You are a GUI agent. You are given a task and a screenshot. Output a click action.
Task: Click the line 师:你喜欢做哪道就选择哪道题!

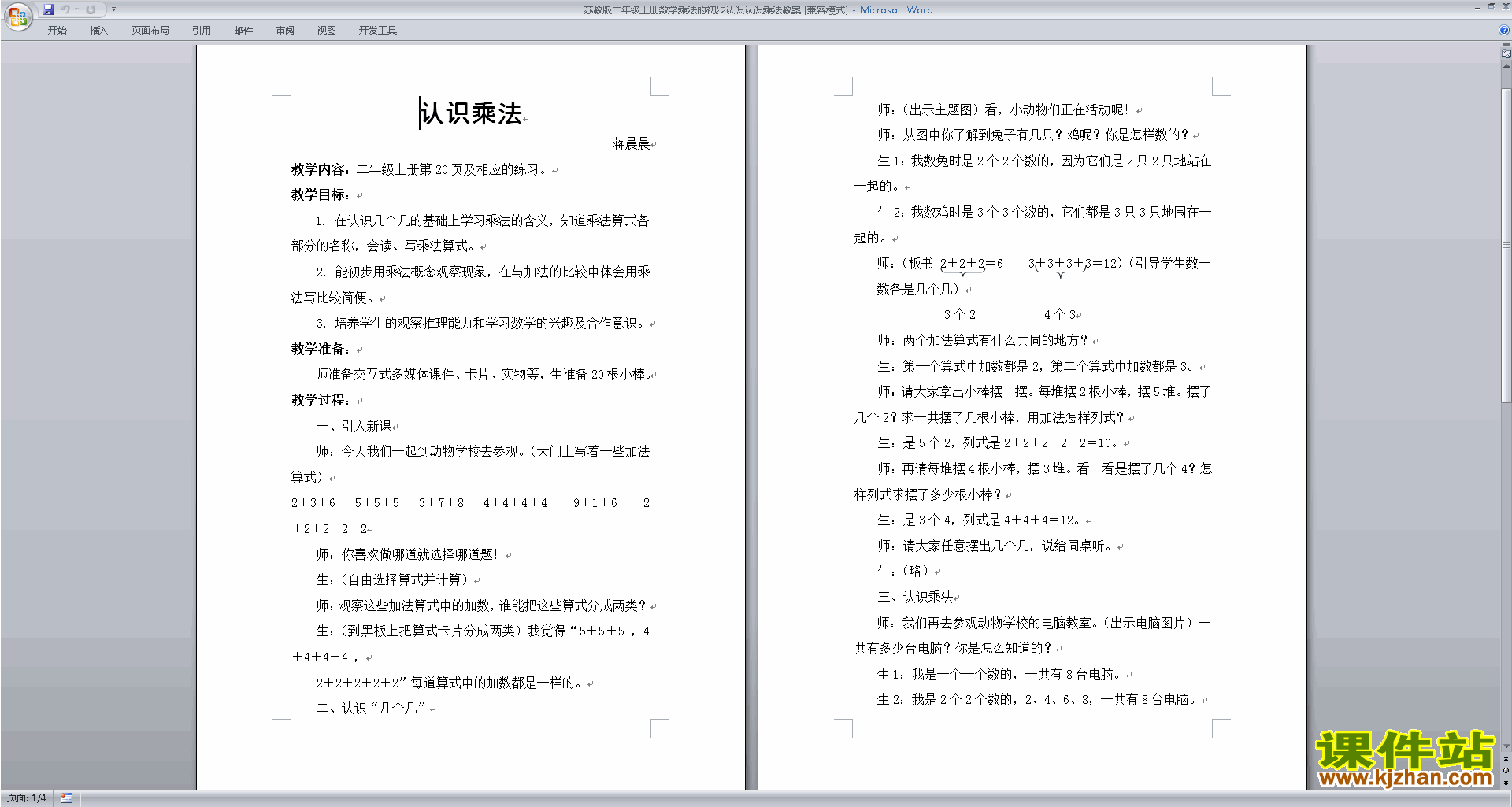(x=407, y=554)
